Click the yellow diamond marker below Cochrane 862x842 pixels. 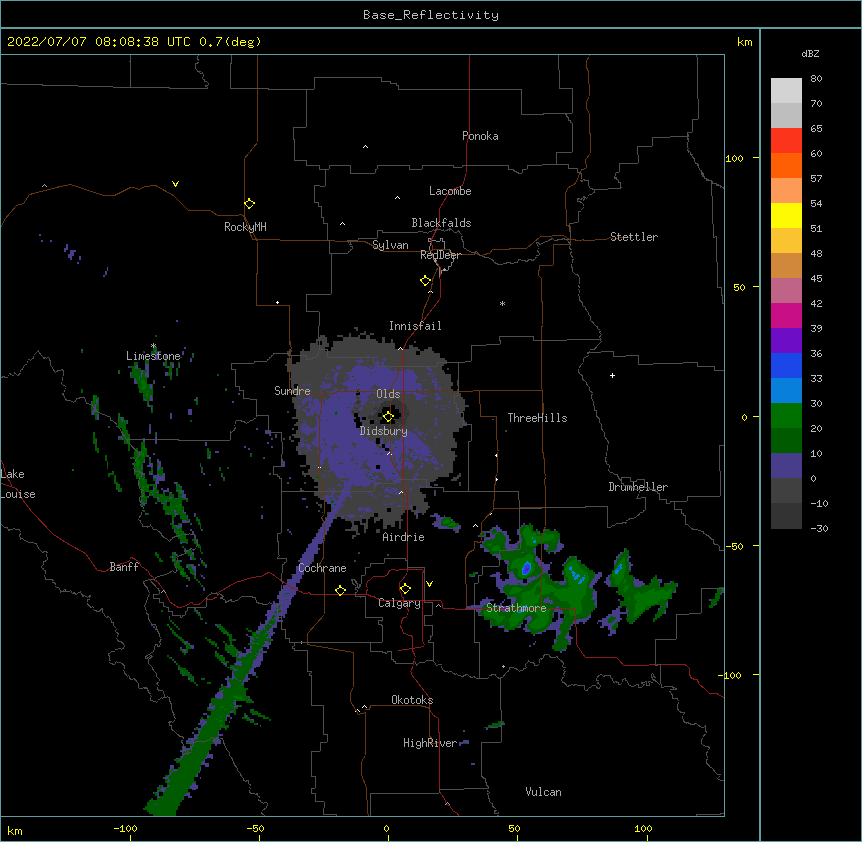tap(340, 590)
